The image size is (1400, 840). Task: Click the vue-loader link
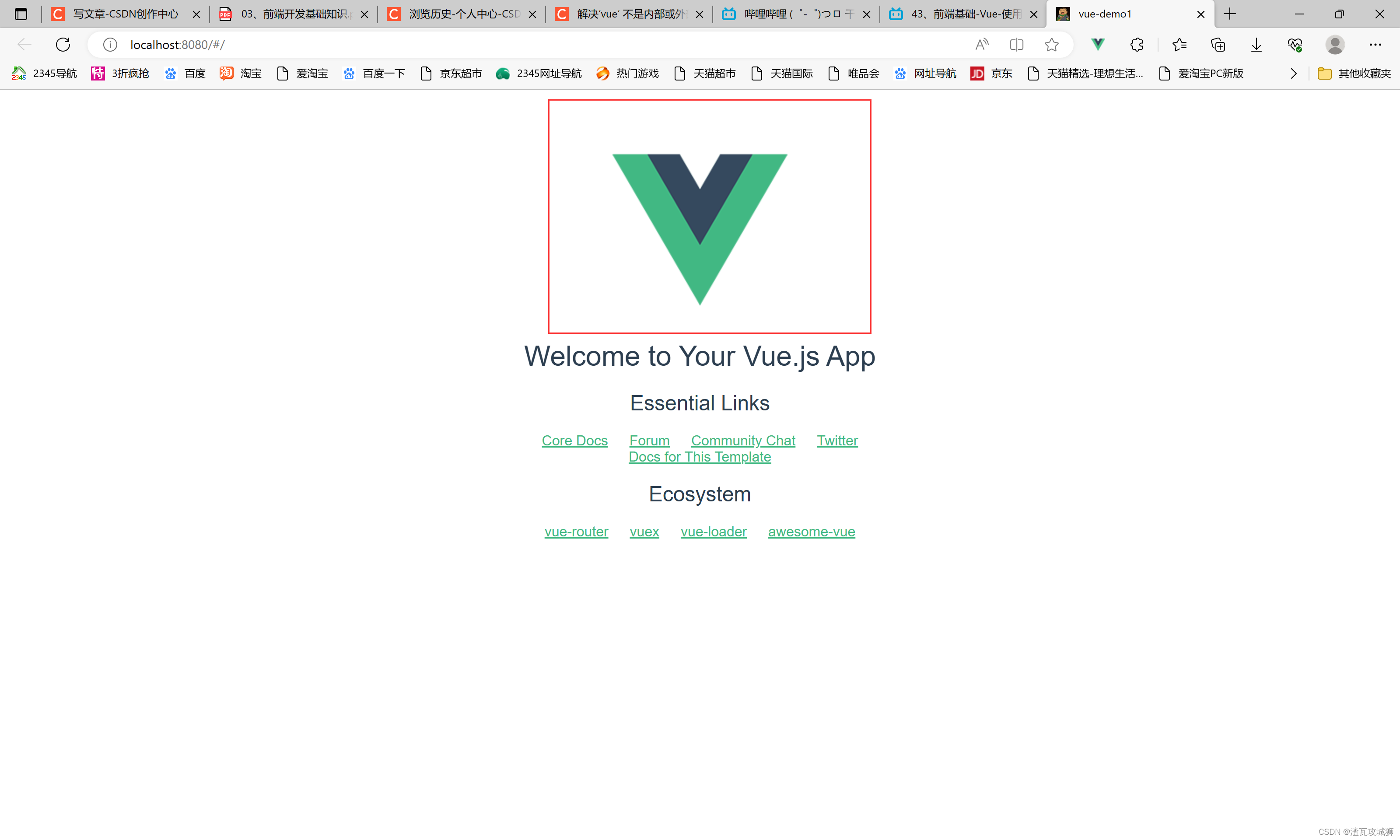[x=713, y=531]
